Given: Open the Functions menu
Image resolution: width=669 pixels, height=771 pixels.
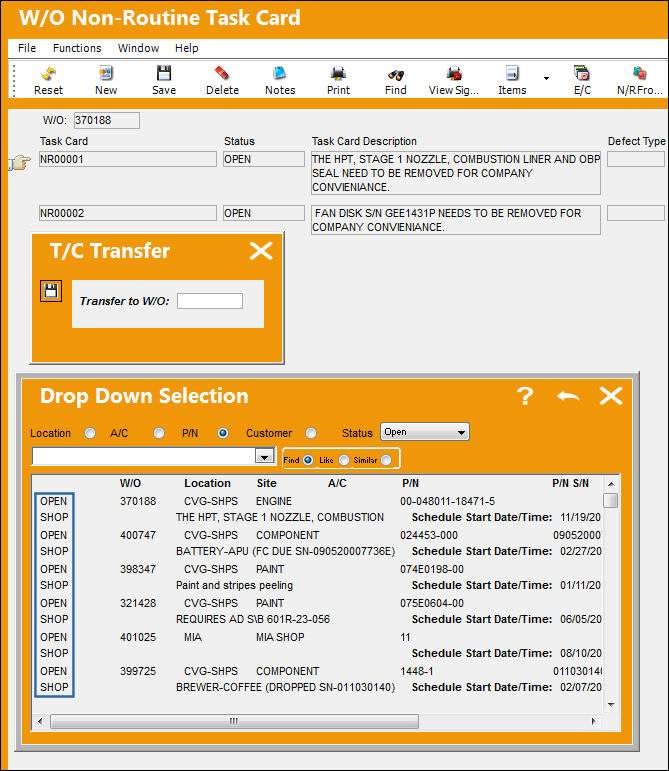Looking at the screenshot, I should [x=77, y=48].
